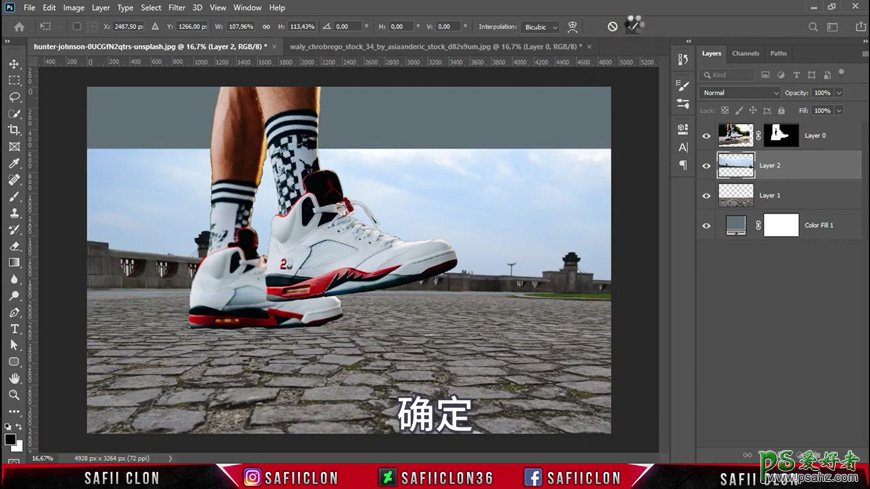Viewport: 870px width, 489px height.
Task: Open the Opacity slider dropdown arrow
Action: pos(839,93)
